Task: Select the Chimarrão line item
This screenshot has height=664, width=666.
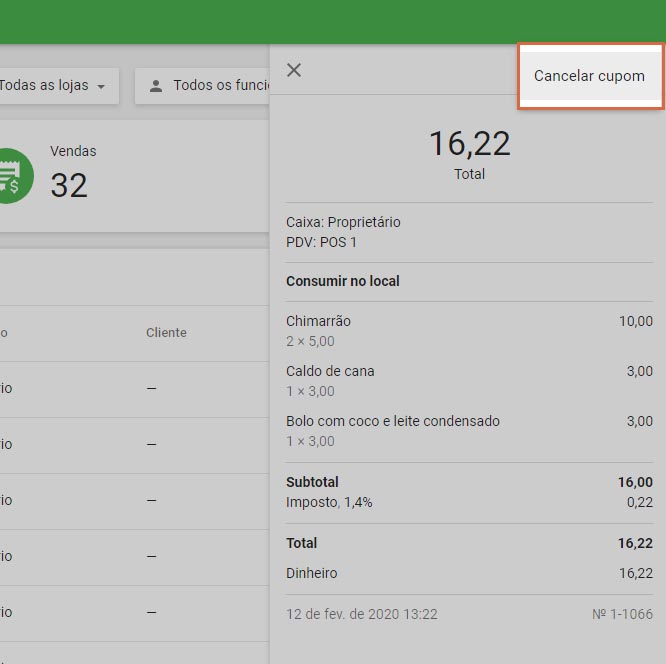Action: tap(318, 321)
